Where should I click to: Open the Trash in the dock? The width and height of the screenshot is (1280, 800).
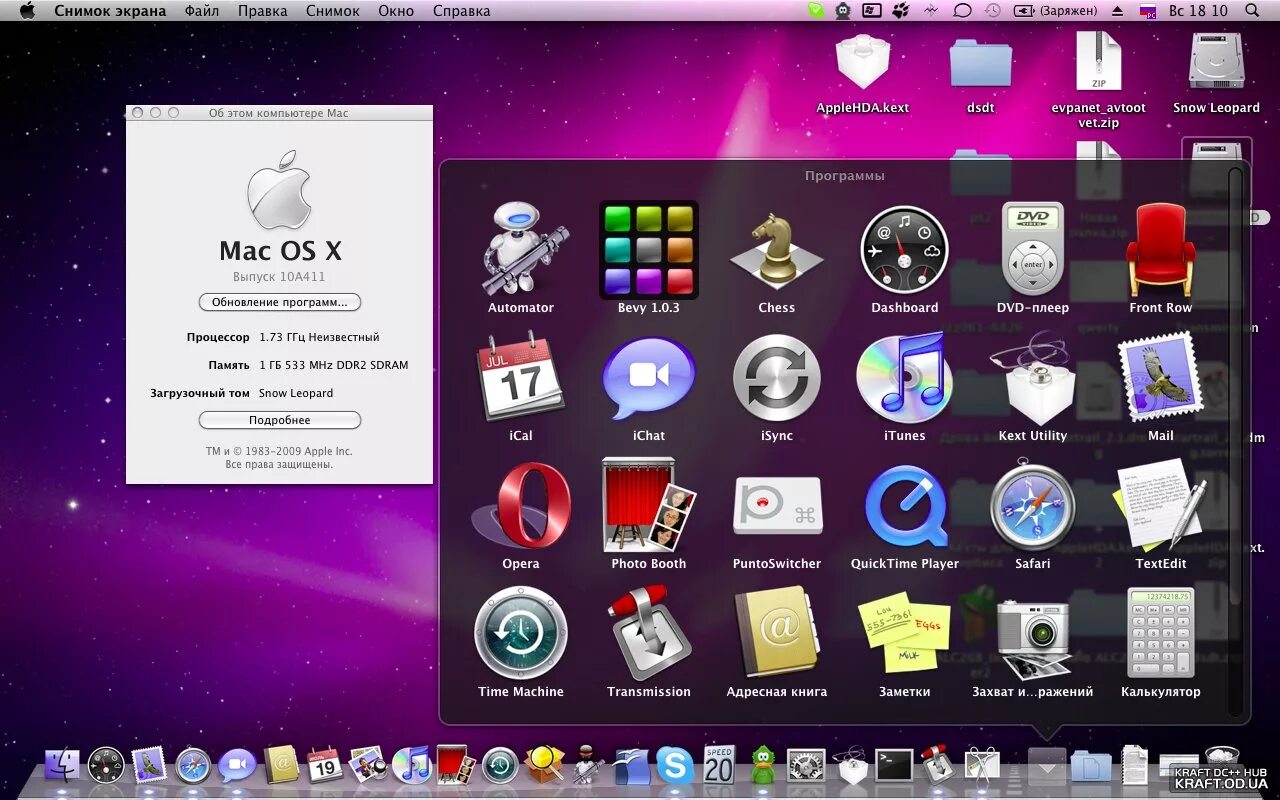(x=1222, y=765)
